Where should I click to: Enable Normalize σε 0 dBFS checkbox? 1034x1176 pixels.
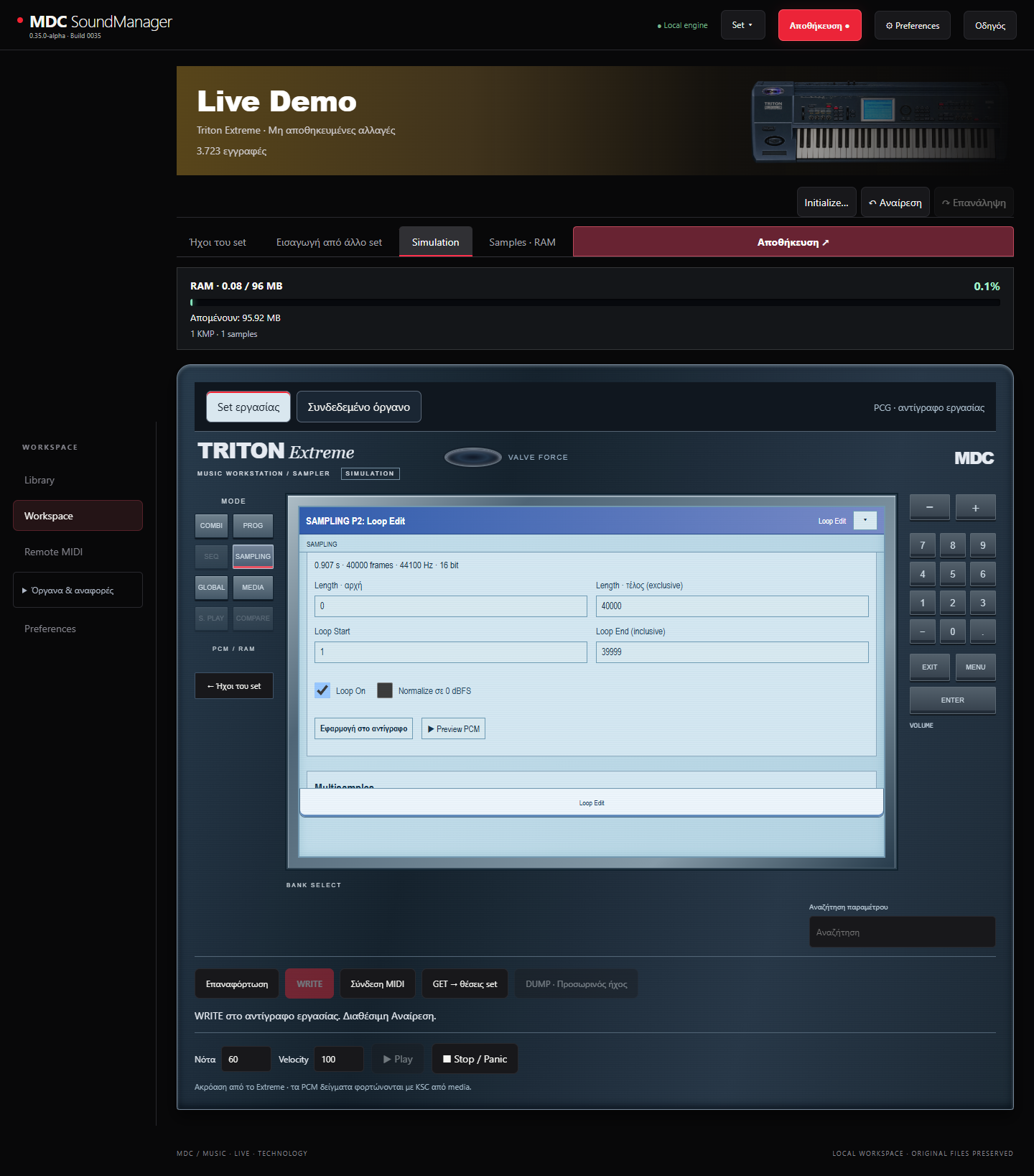385,690
